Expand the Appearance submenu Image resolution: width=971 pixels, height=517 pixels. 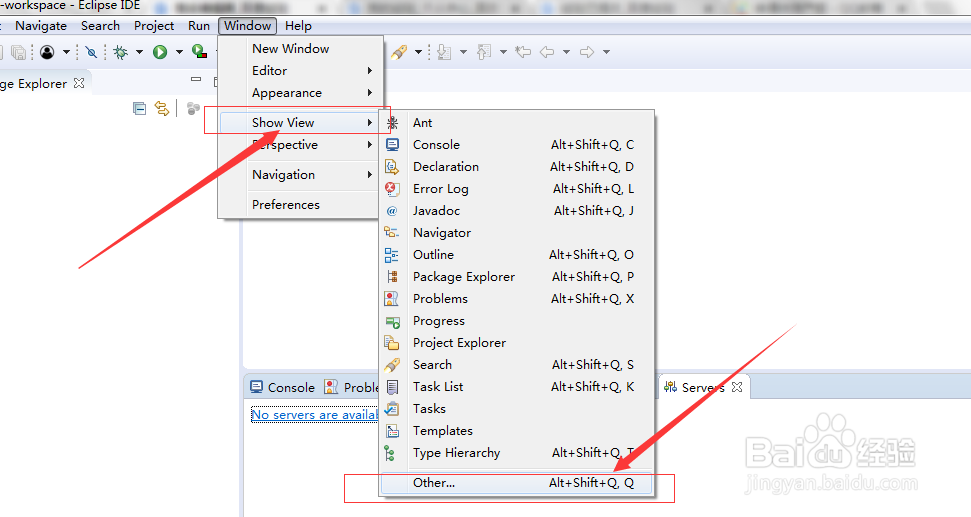point(300,93)
